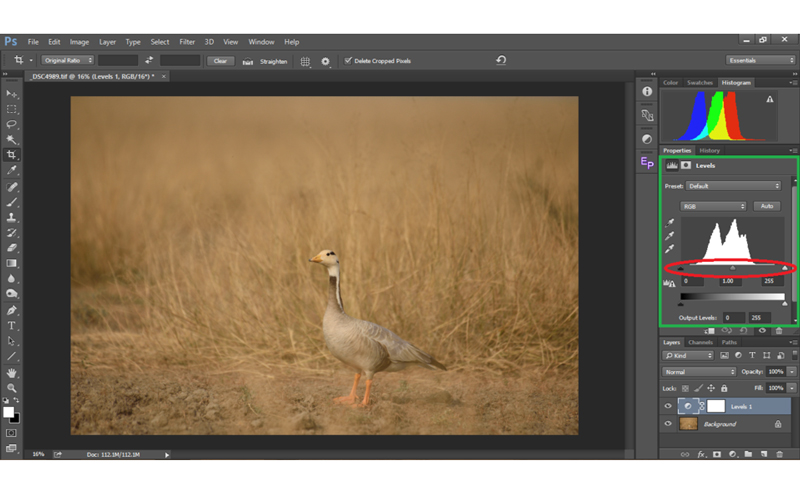Select the Crop tool in the toolbox
The height and width of the screenshot is (493, 800).
12,155
